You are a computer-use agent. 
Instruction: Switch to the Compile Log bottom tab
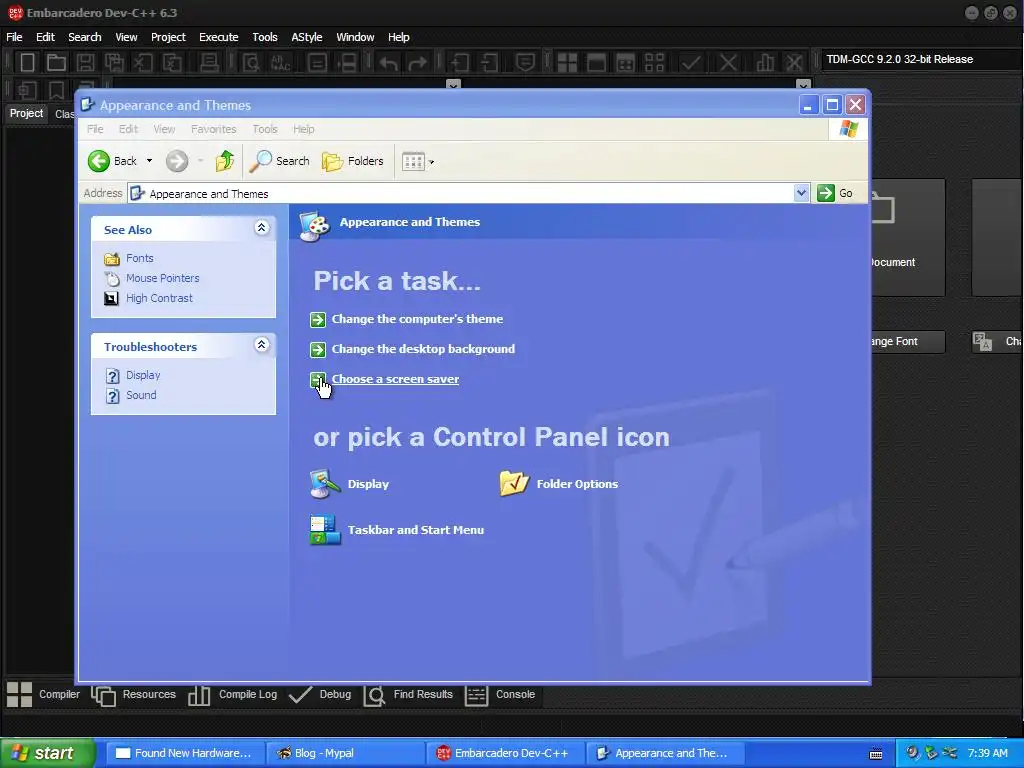[232, 695]
